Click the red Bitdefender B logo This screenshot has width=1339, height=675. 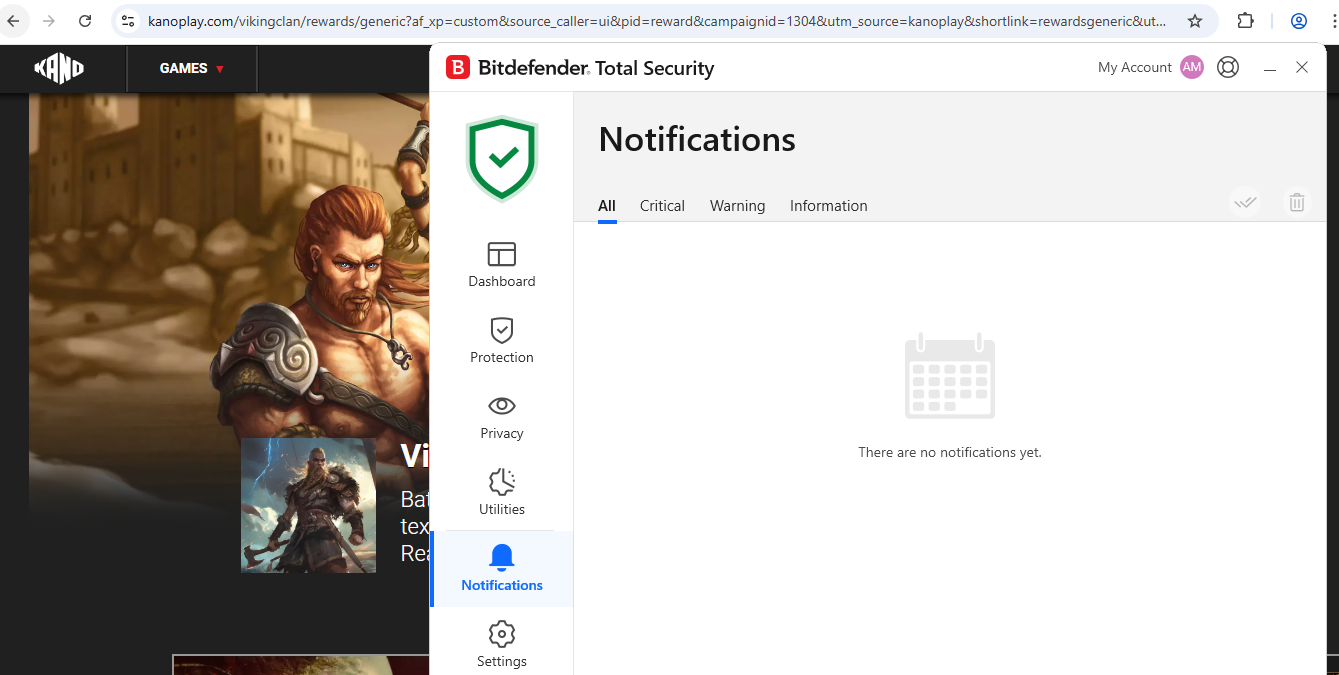pyautogui.click(x=458, y=68)
